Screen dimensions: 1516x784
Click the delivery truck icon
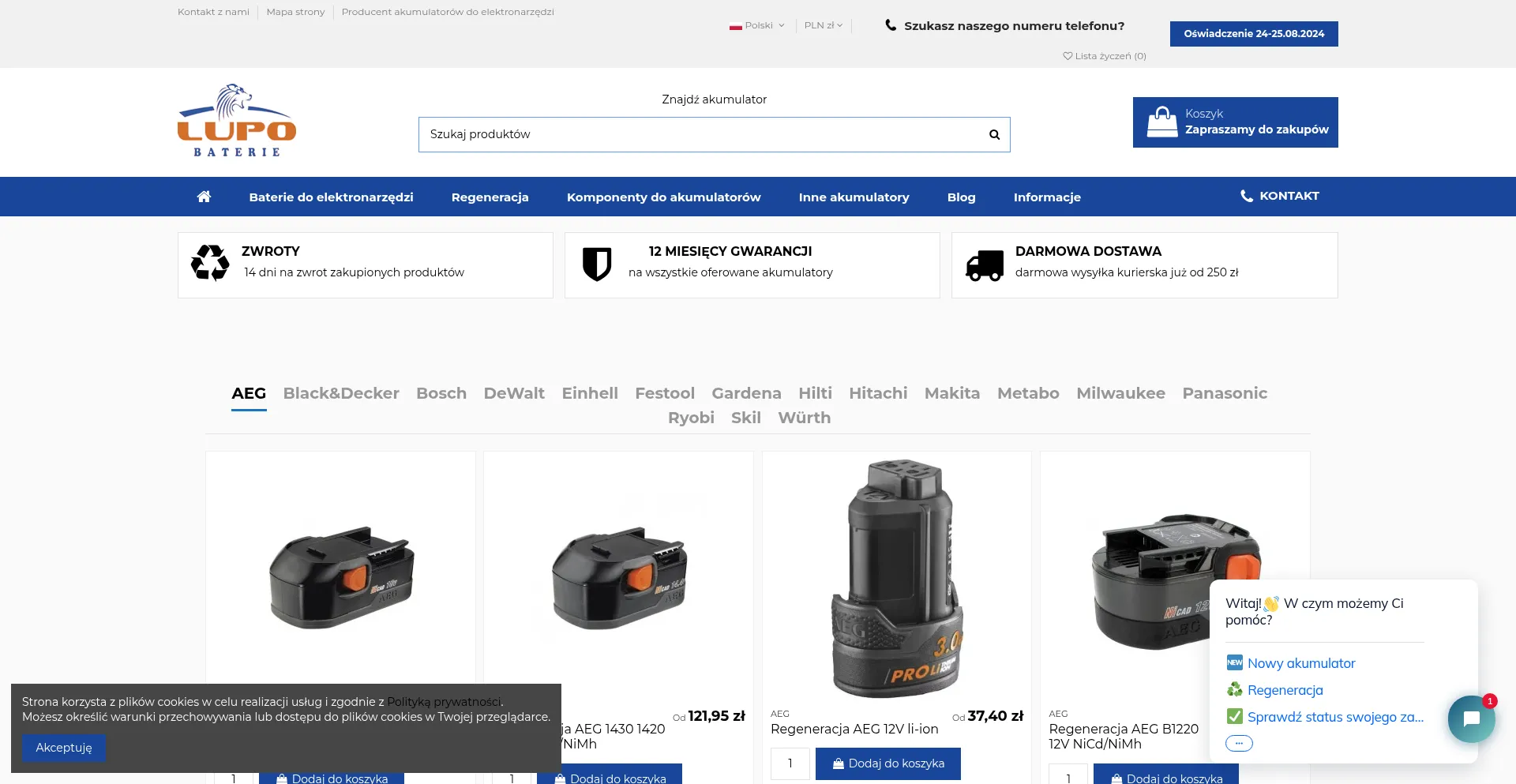[x=985, y=265]
